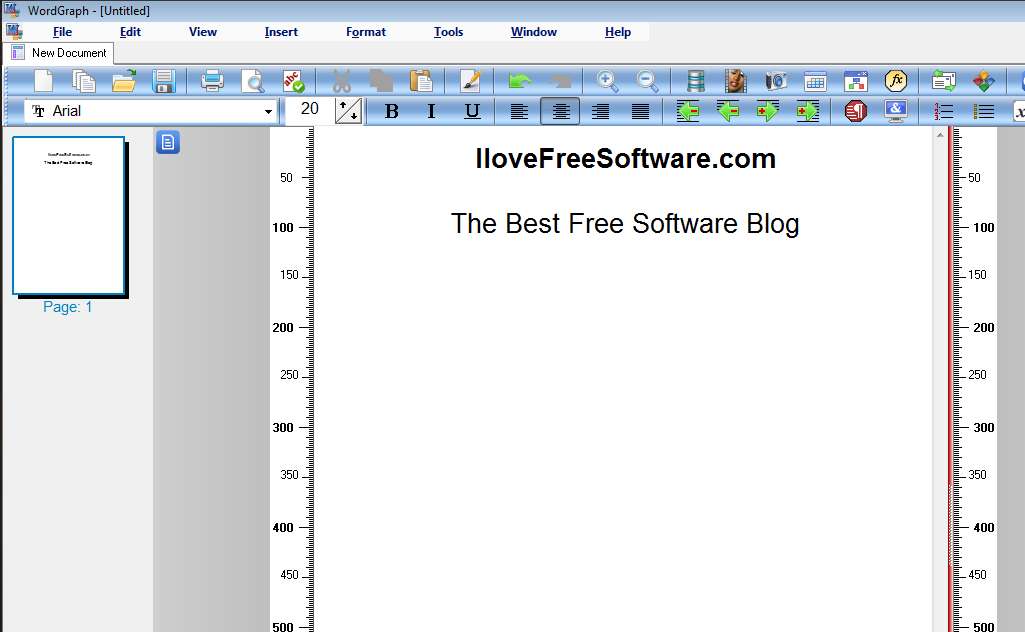Print the document
This screenshot has width=1025, height=632.
[x=212, y=81]
